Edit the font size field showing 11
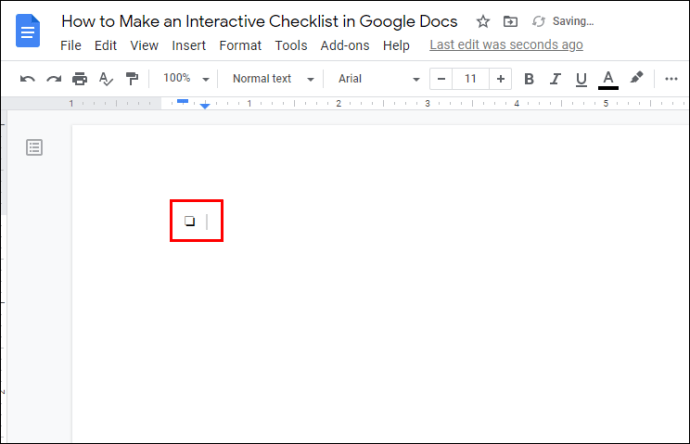The image size is (690, 444). point(470,79)
